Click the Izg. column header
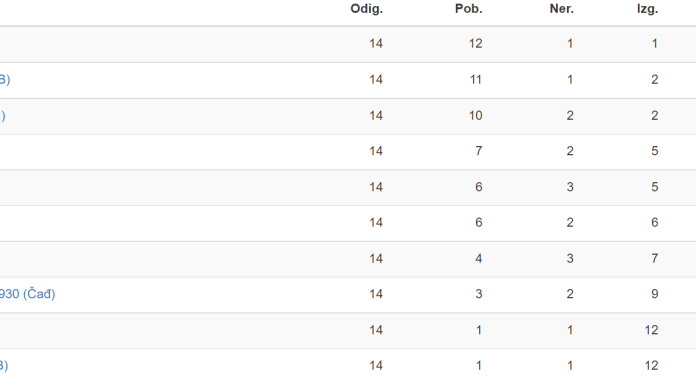Screen dimensions: 696x385 pyautogui.click(x=647, y=9)
